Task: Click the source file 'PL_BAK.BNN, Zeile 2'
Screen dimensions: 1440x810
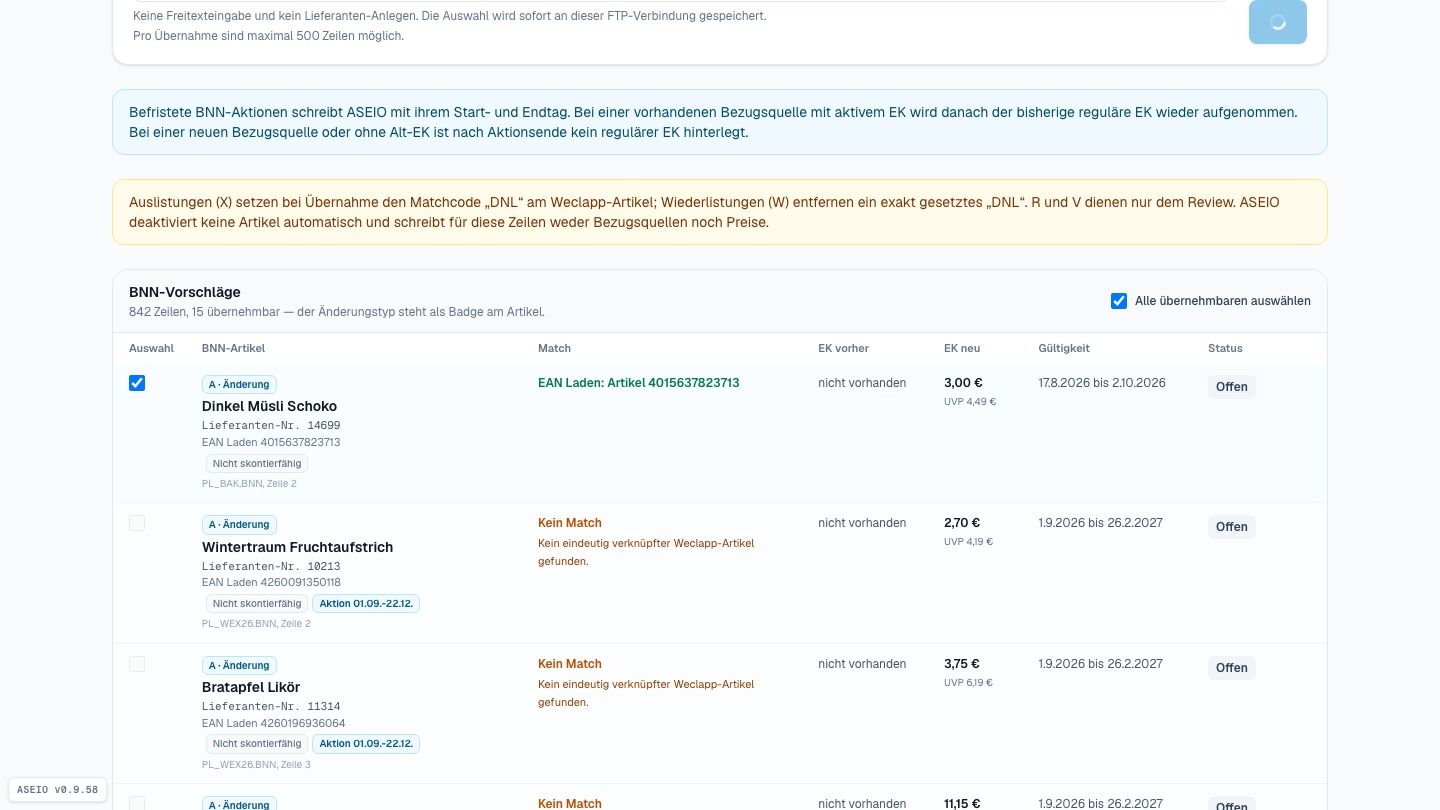Action: click(249, 484)
